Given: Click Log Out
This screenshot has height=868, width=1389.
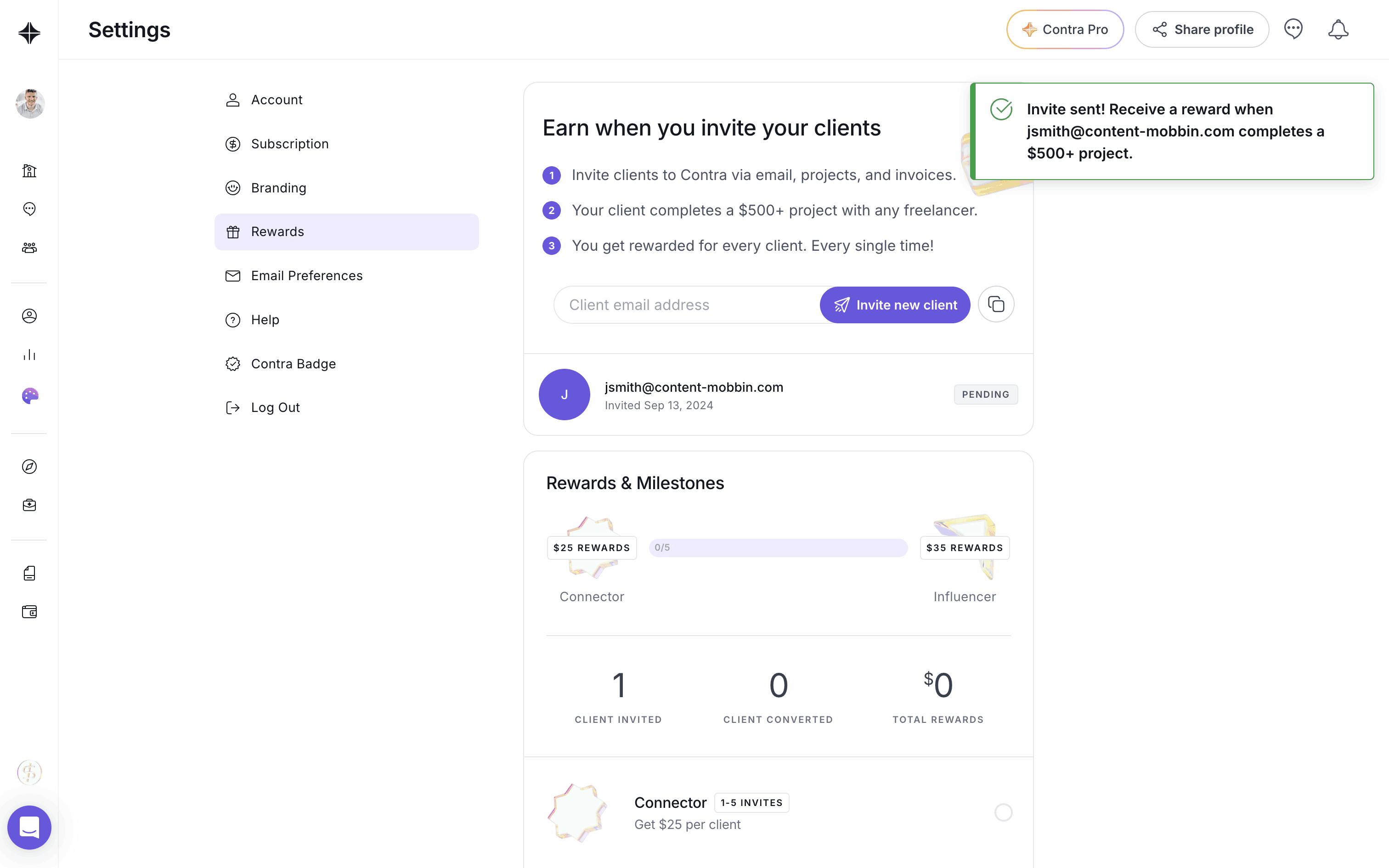Looking at the screenshot, I should [275, 408].
